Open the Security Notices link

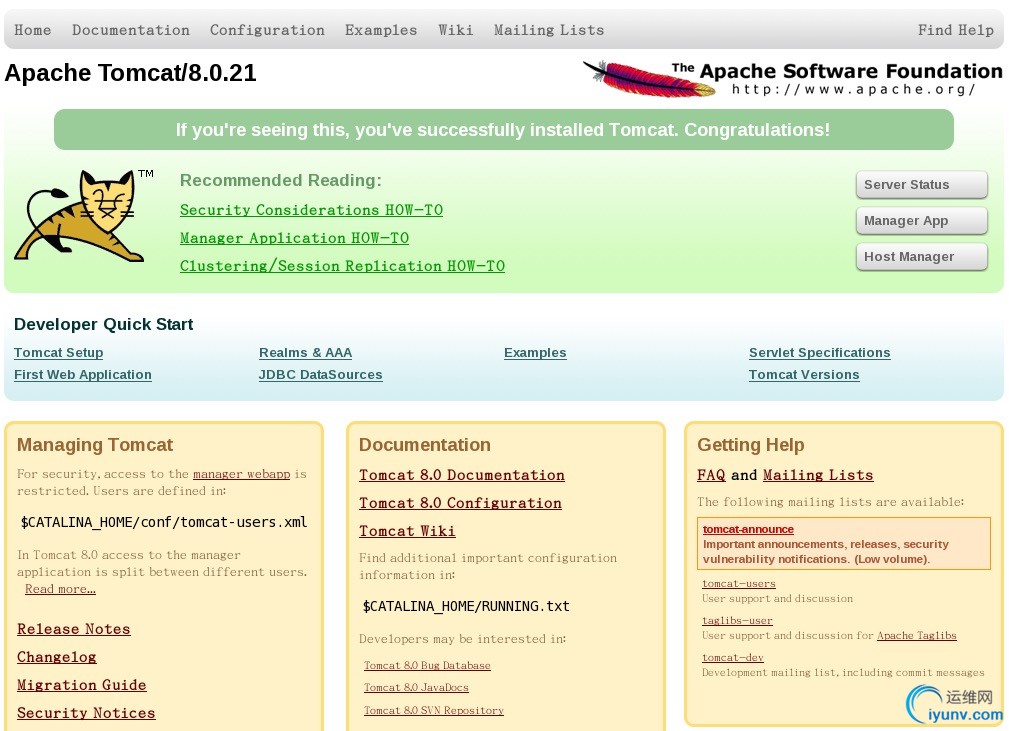pos(86,713)
